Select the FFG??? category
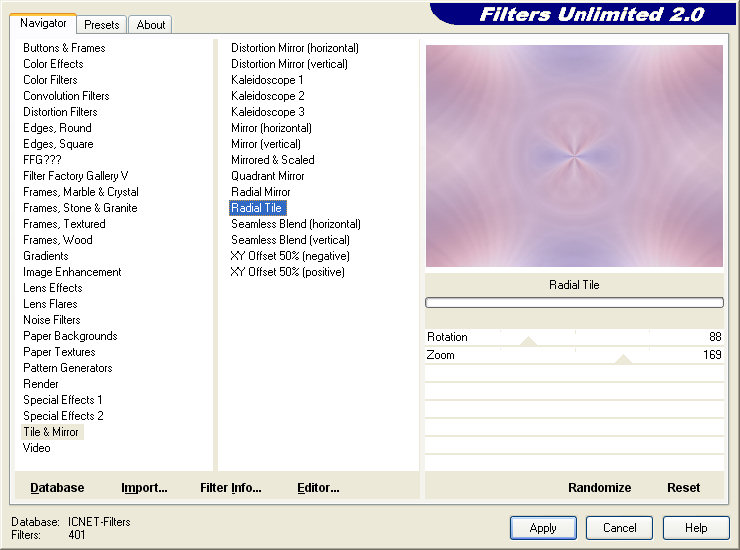Image resolution: width=740 pixels, height=550 pixels. 42,160
